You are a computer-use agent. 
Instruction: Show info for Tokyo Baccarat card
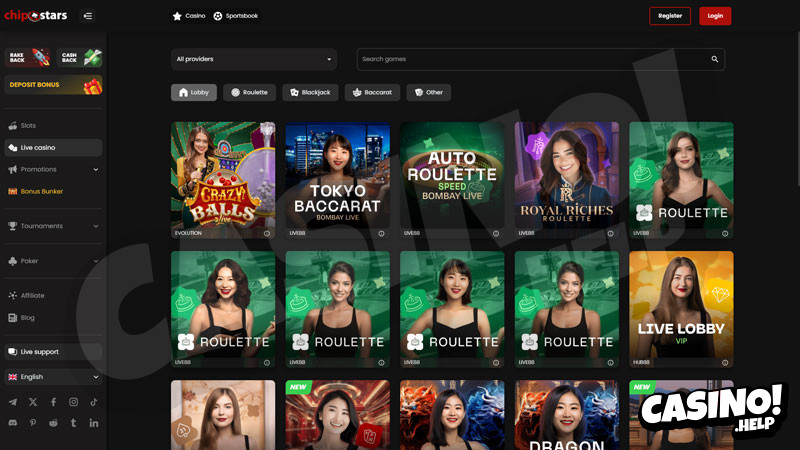click(x=381, y=234)
